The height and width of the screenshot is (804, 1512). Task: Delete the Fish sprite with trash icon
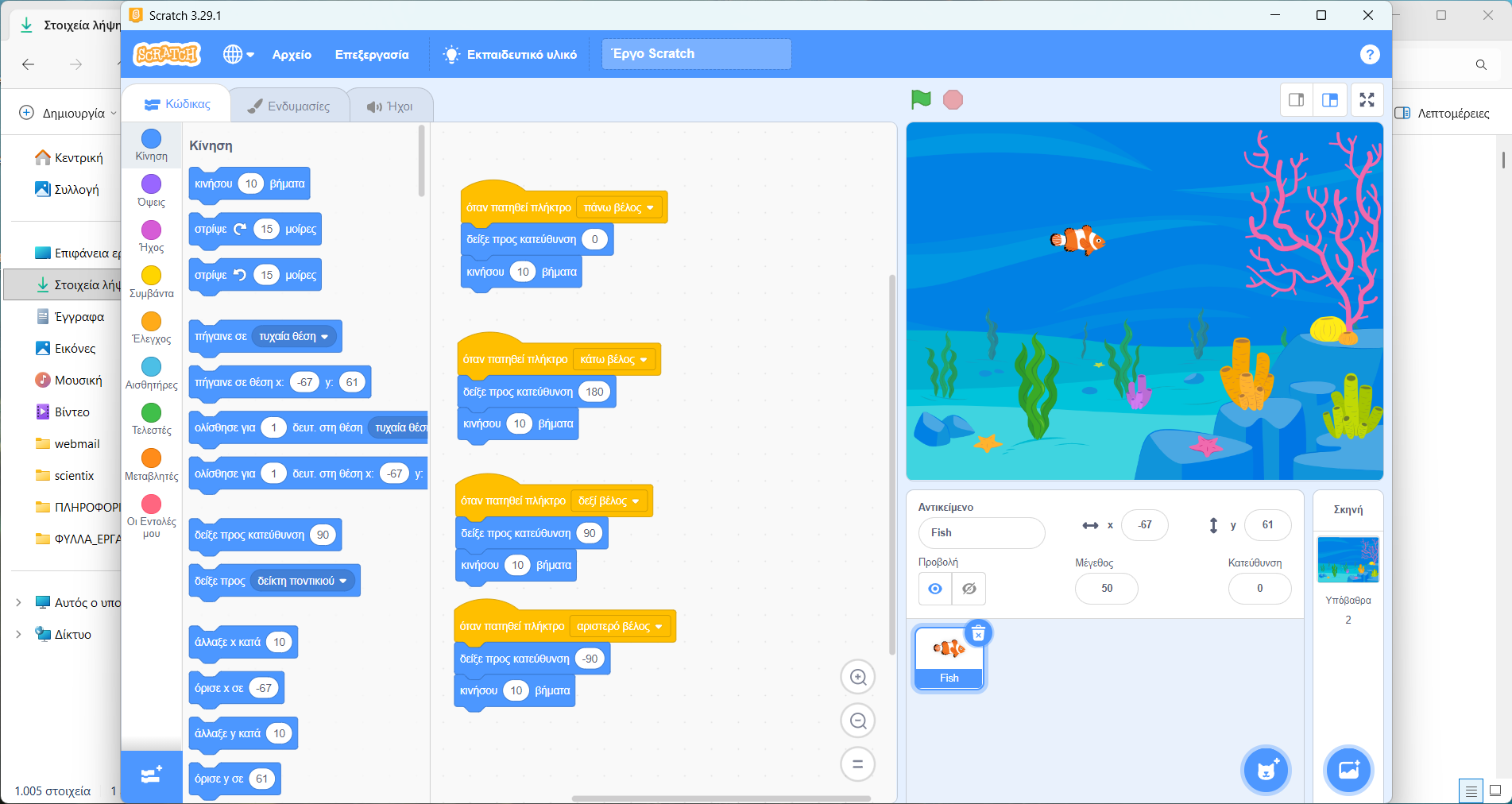coord(979,633)
